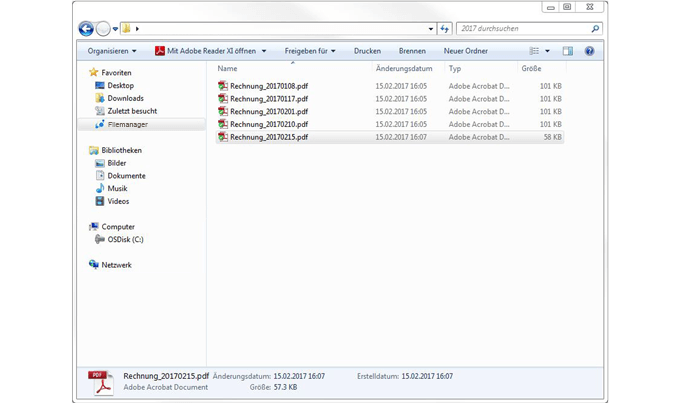Create a folder with Neuer Ordner
The height and width of the screenshot is (403, 680).
(465, 51)
